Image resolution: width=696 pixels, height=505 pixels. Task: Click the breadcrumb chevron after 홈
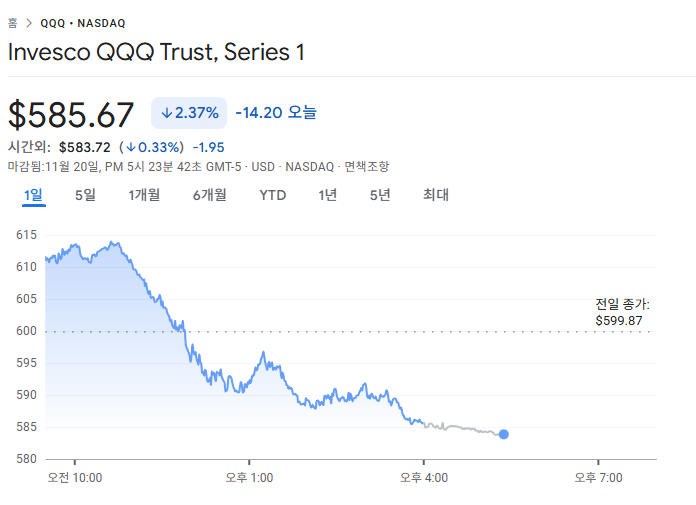coord(29,23)
